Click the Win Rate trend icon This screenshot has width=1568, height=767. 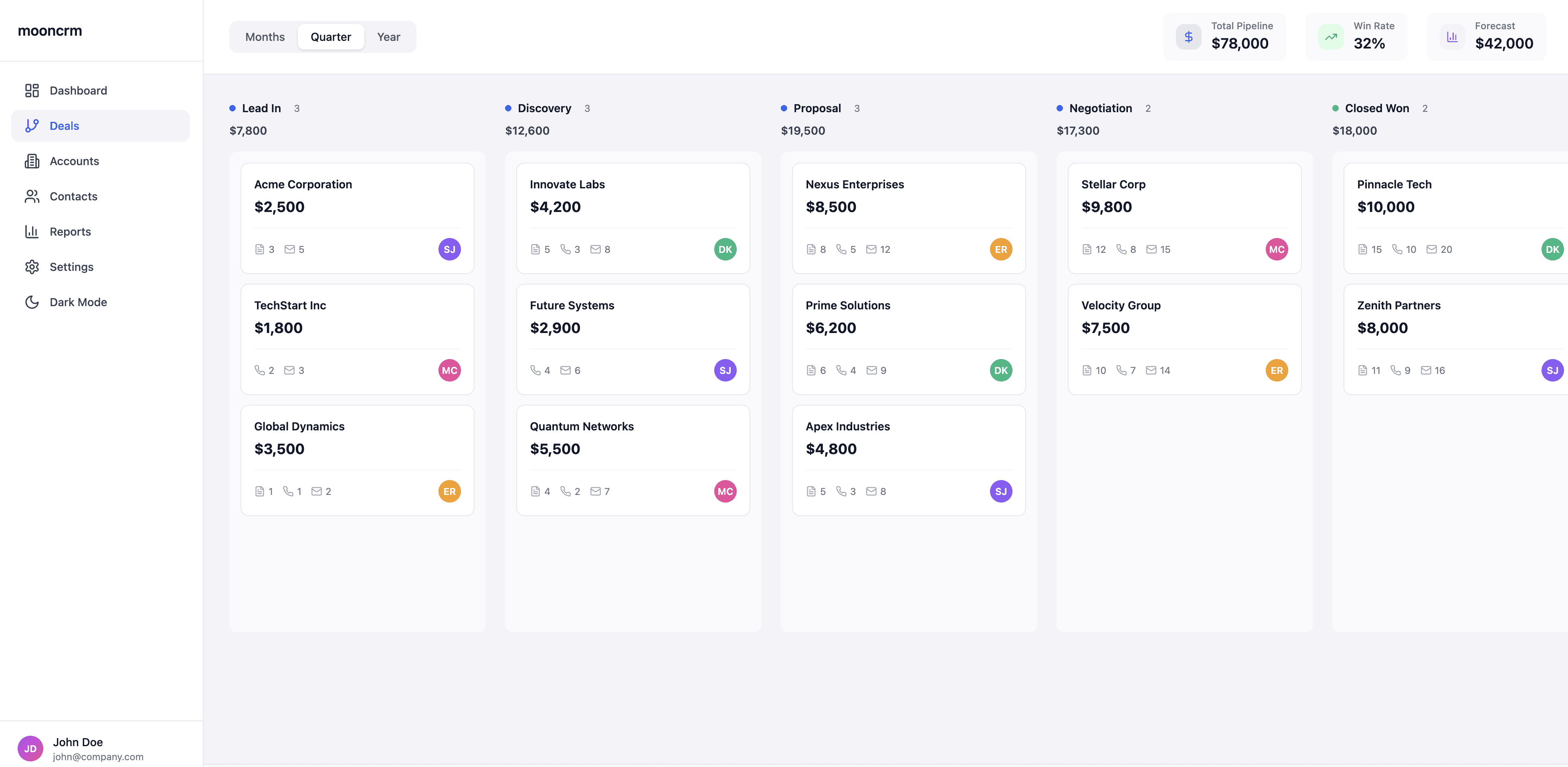point(1331,36)
